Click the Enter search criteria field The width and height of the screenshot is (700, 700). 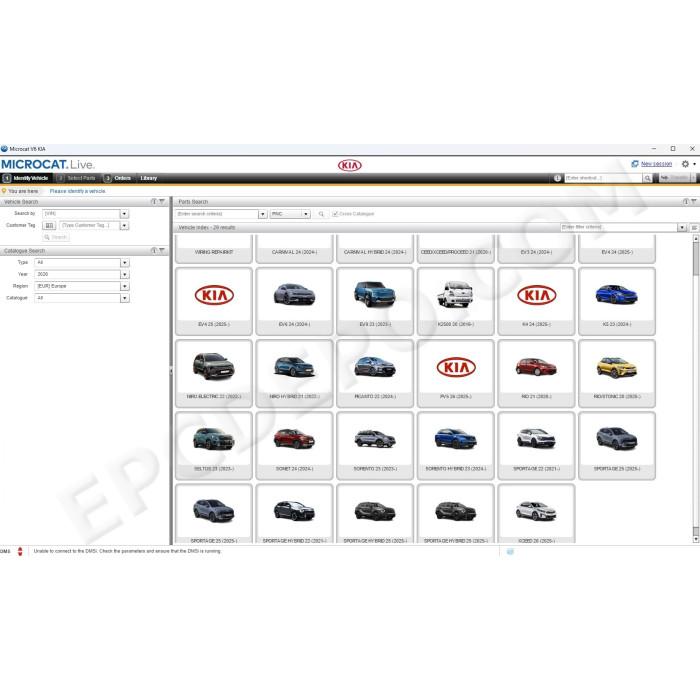pos(217,214)
